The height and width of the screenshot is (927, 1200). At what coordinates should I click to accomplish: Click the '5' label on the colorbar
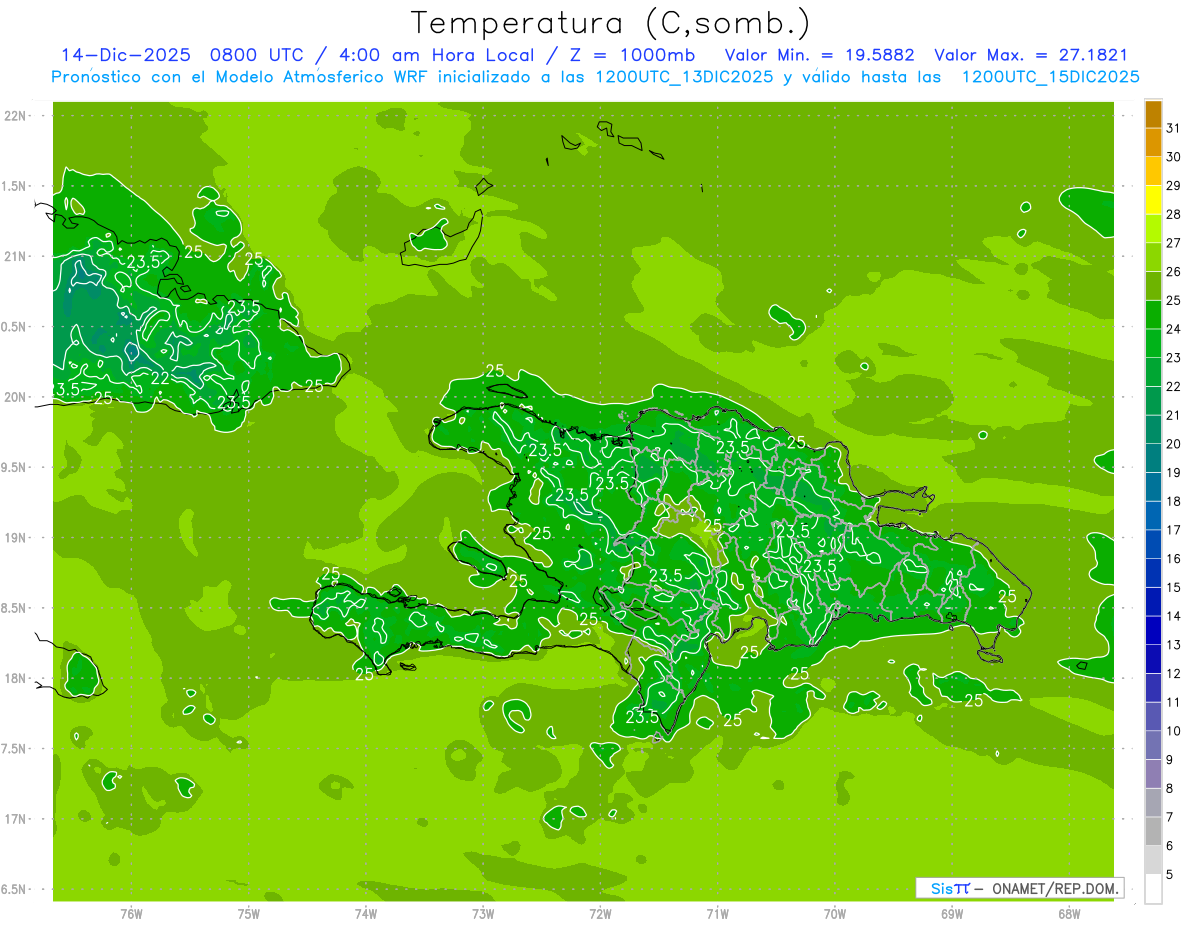click(1170, 875)
